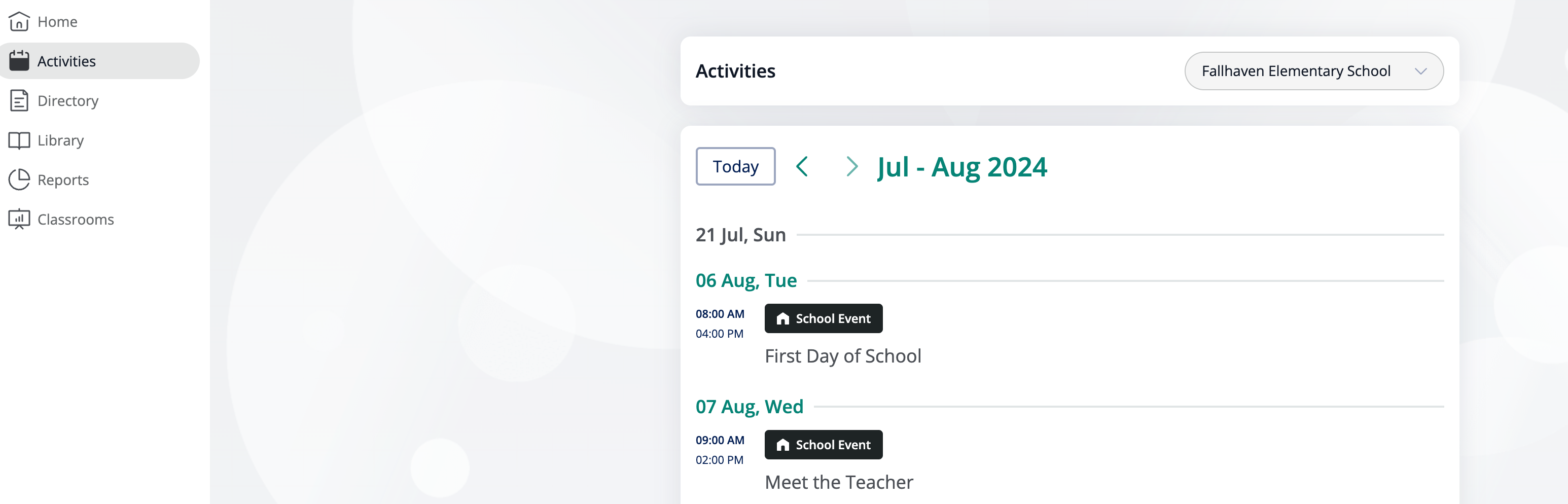Viewport: 1568px width, 504px height.
Task: Click house icon in Meet the Teacher event badge
Action: [x=783, y=445]
